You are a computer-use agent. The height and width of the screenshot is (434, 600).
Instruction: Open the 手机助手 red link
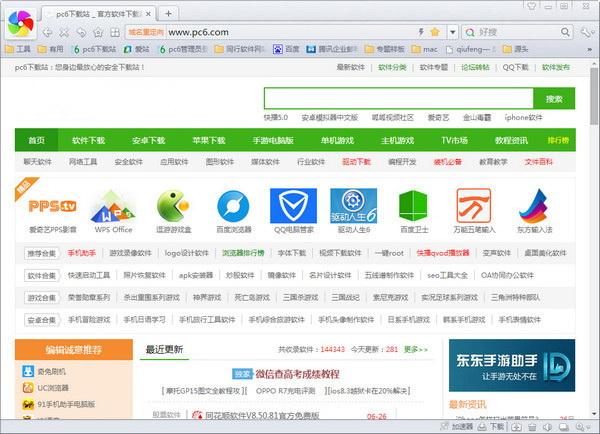coord(82,253)
